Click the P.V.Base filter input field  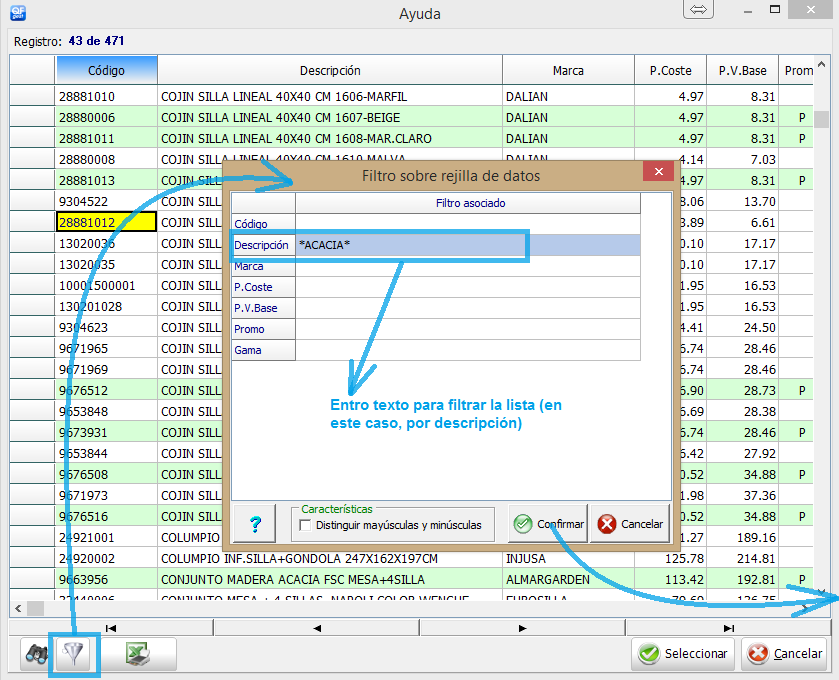tap(468, 308)
